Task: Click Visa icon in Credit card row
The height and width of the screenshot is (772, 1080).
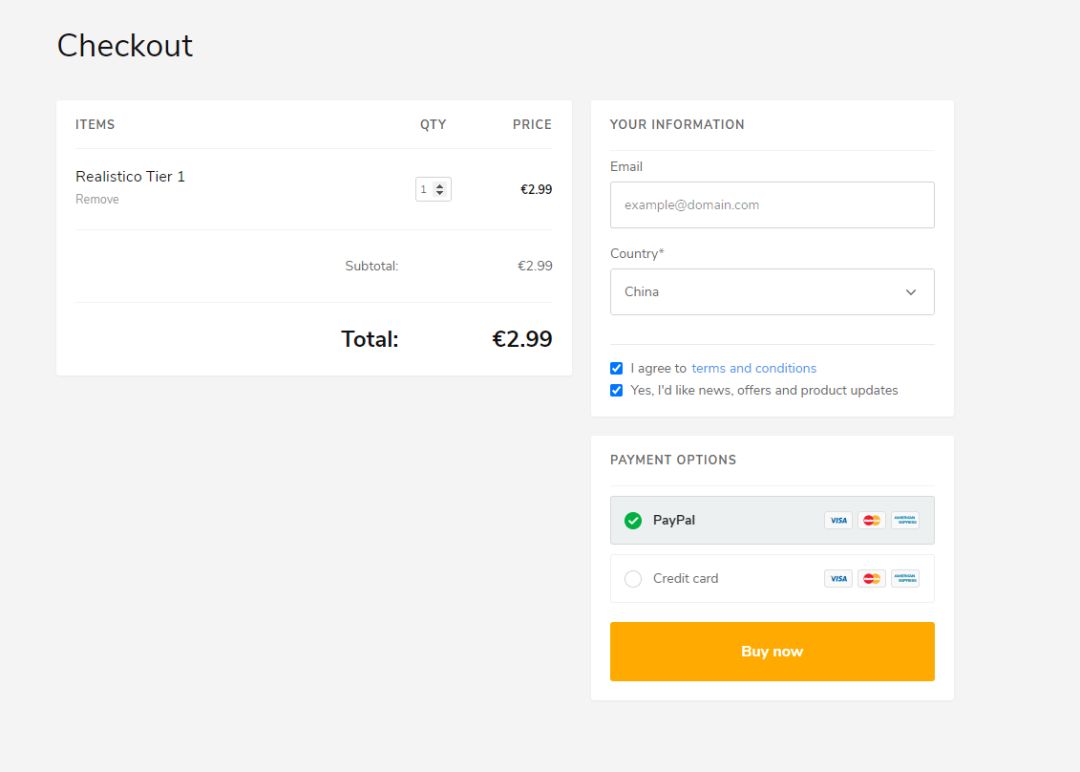Action: point(838,578)
